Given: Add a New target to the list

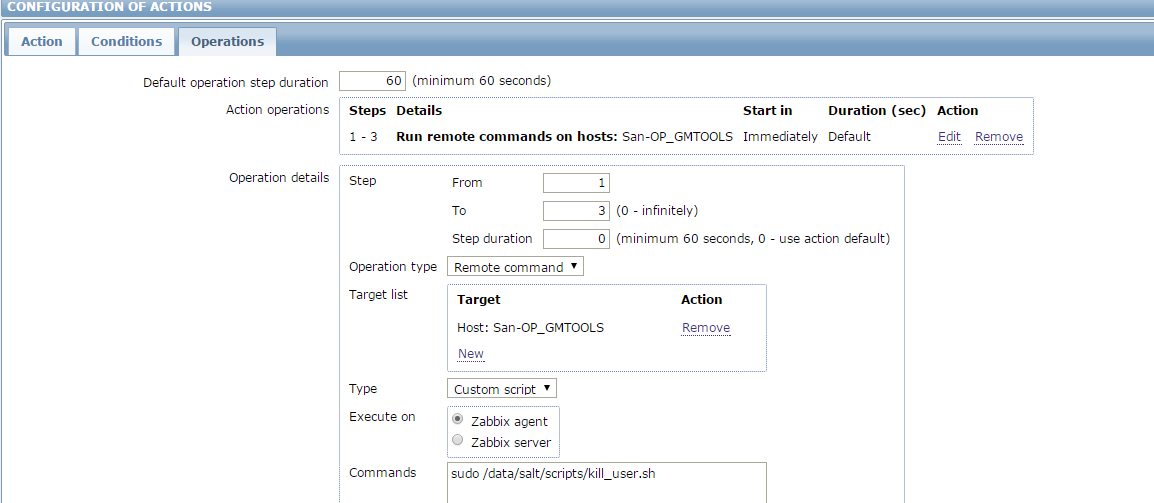Looking at the screenshot, I should coord(470,353).
